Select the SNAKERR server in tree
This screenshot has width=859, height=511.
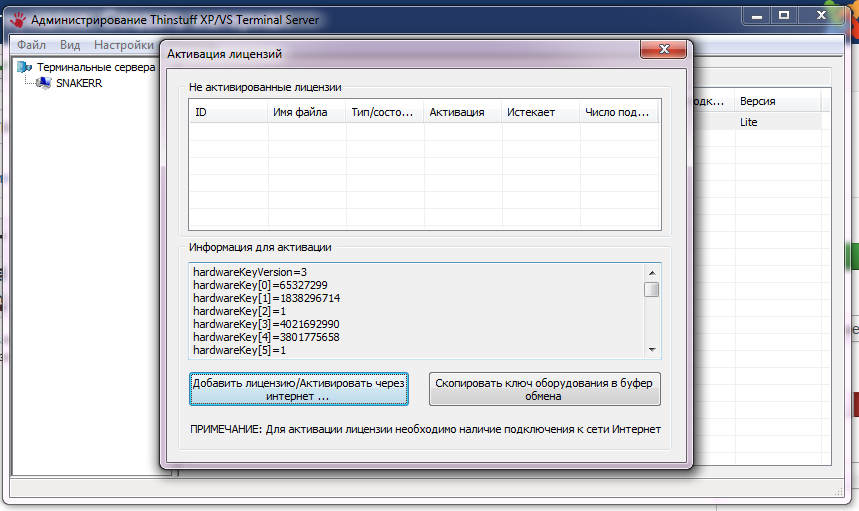coord(79,83)
